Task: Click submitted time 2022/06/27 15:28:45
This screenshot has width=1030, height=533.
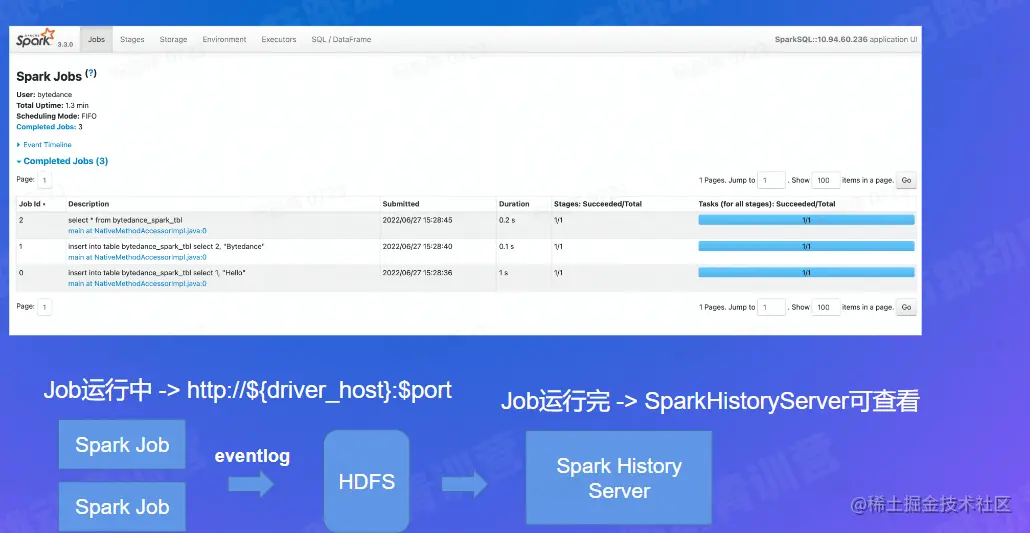Action: pyautogui.click(x=417, y=220)
